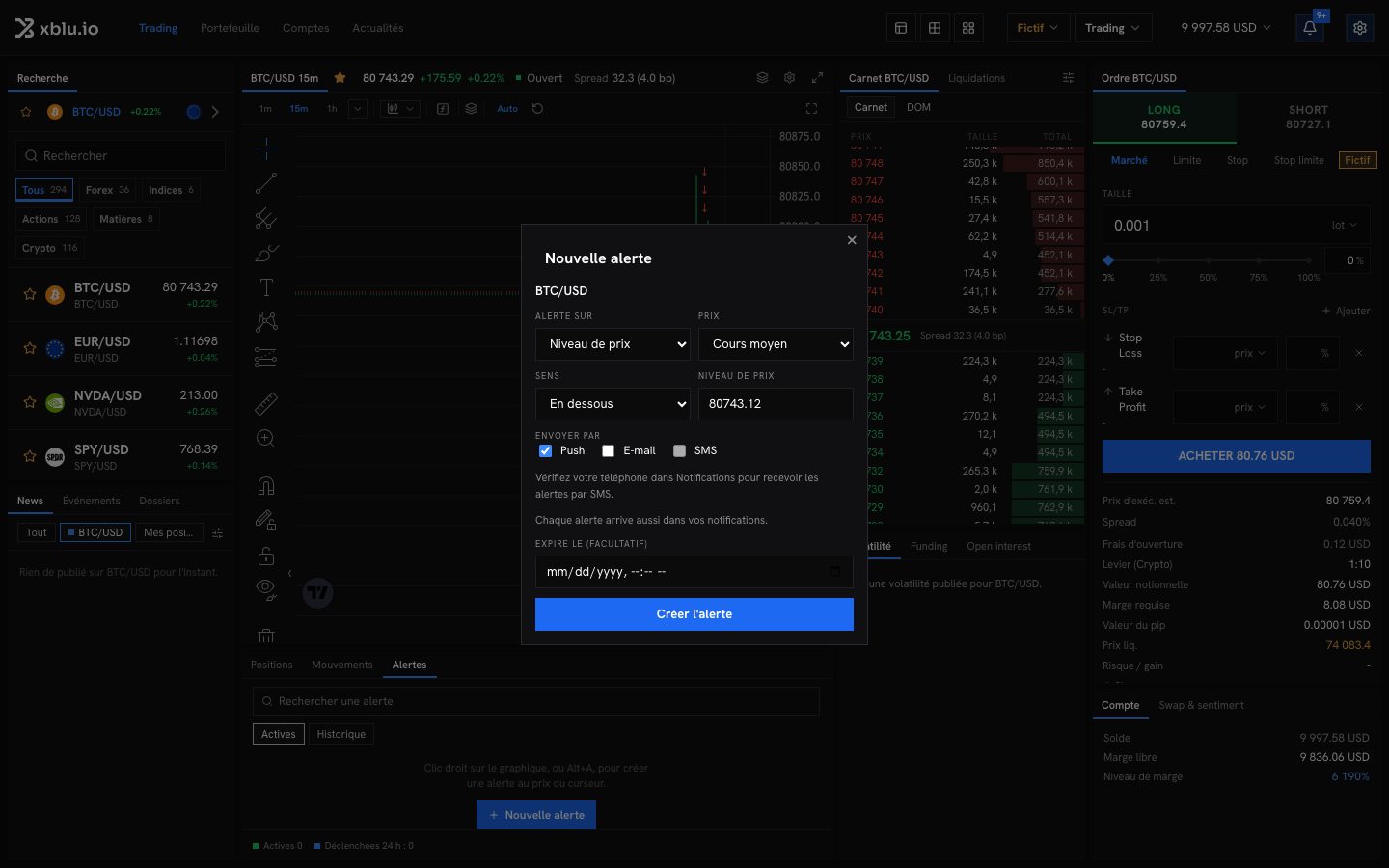This screenshot has width=1389, height=868.
Task: Click the trash delete drawings icon
Action: 266,636
